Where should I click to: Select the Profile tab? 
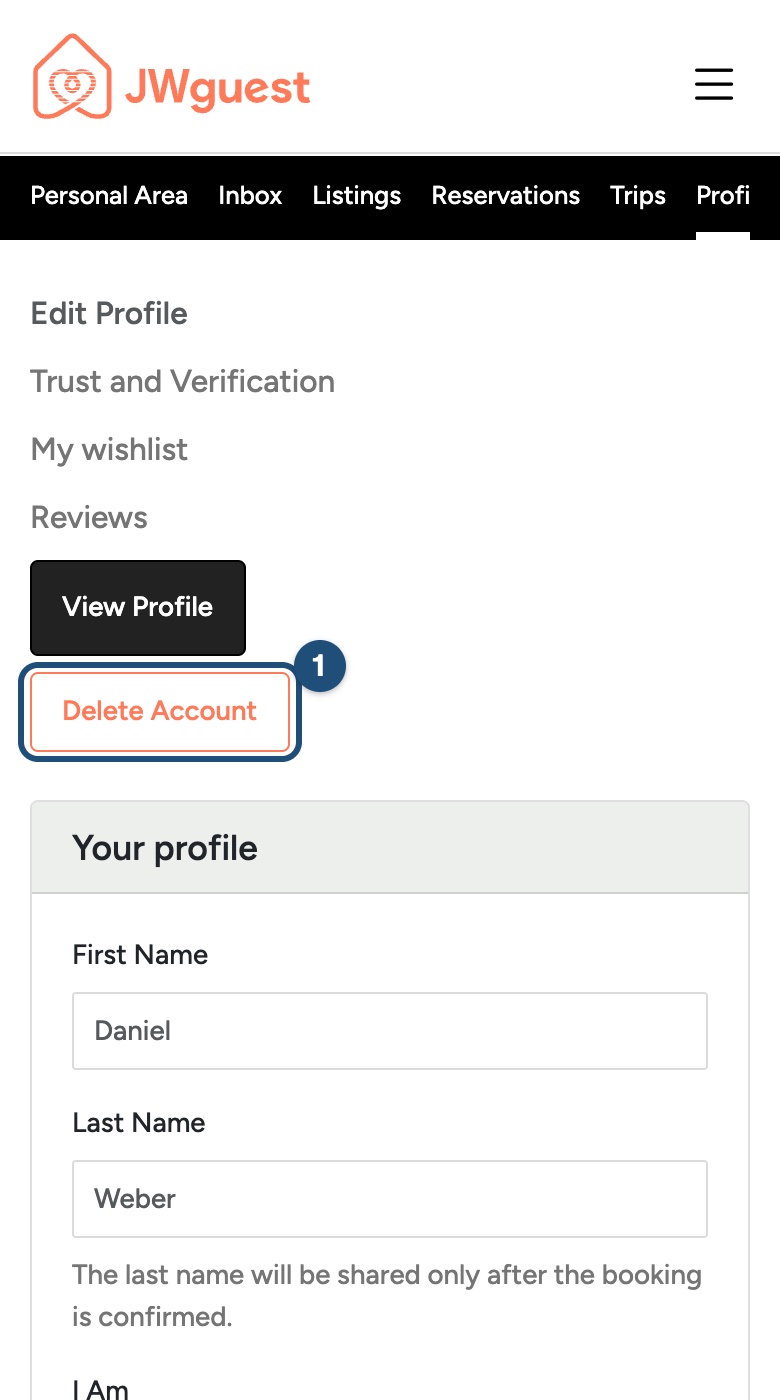pos(723,196)
